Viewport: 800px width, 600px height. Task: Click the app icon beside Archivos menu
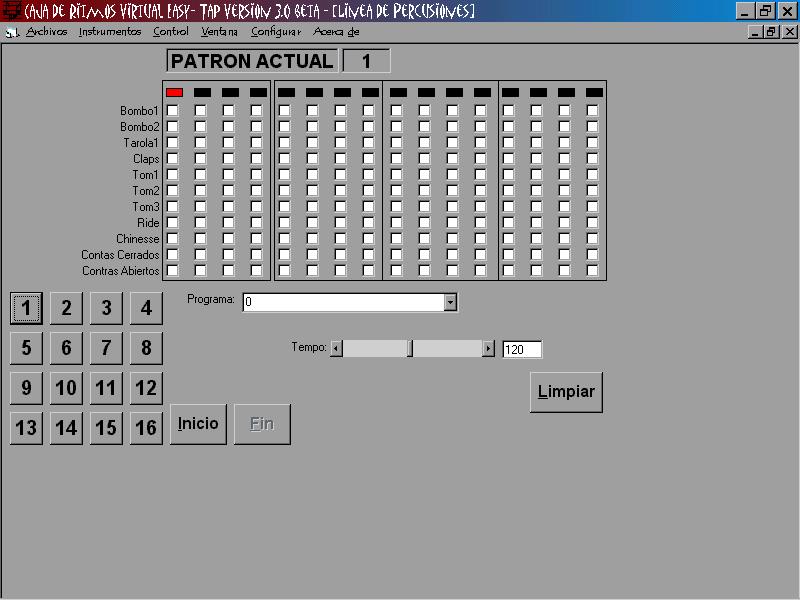click(12, 32)
